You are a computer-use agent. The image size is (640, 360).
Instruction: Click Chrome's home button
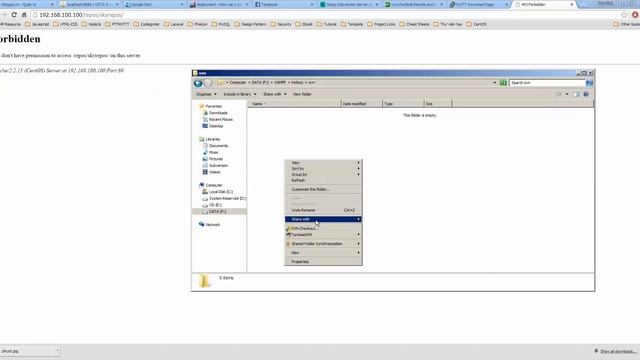point(24,15)
